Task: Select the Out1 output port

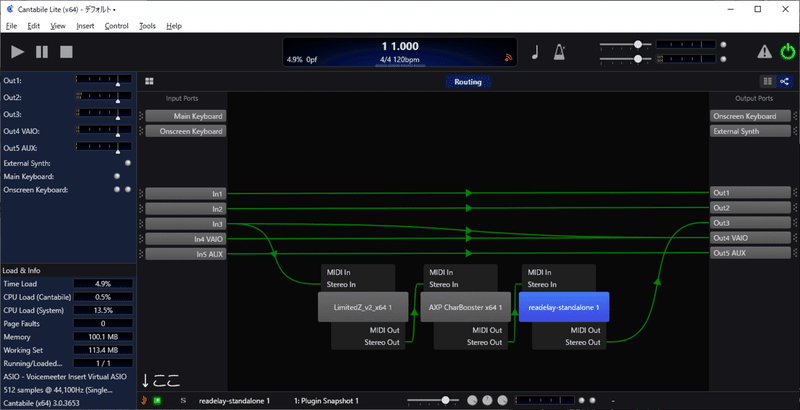Action: (x=751, y=193)
